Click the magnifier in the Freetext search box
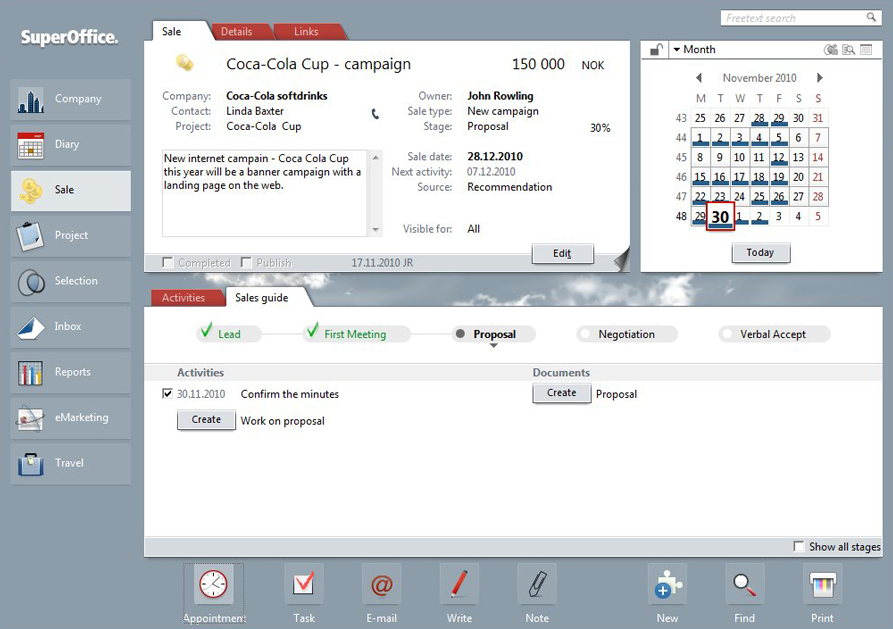 (871, 17)
